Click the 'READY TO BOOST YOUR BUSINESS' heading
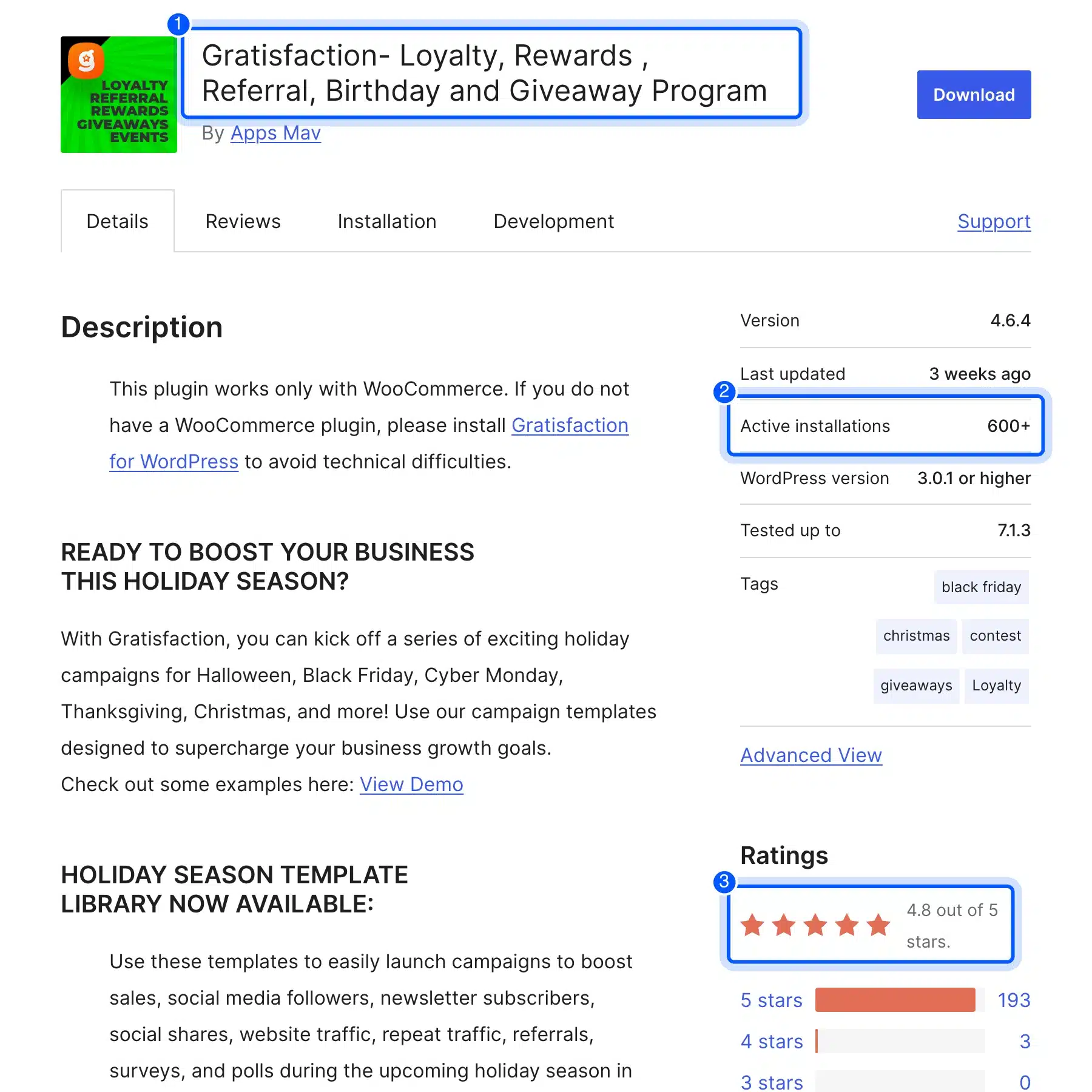The height and width of the screenshot is (1092, 1092). point(268,567)
